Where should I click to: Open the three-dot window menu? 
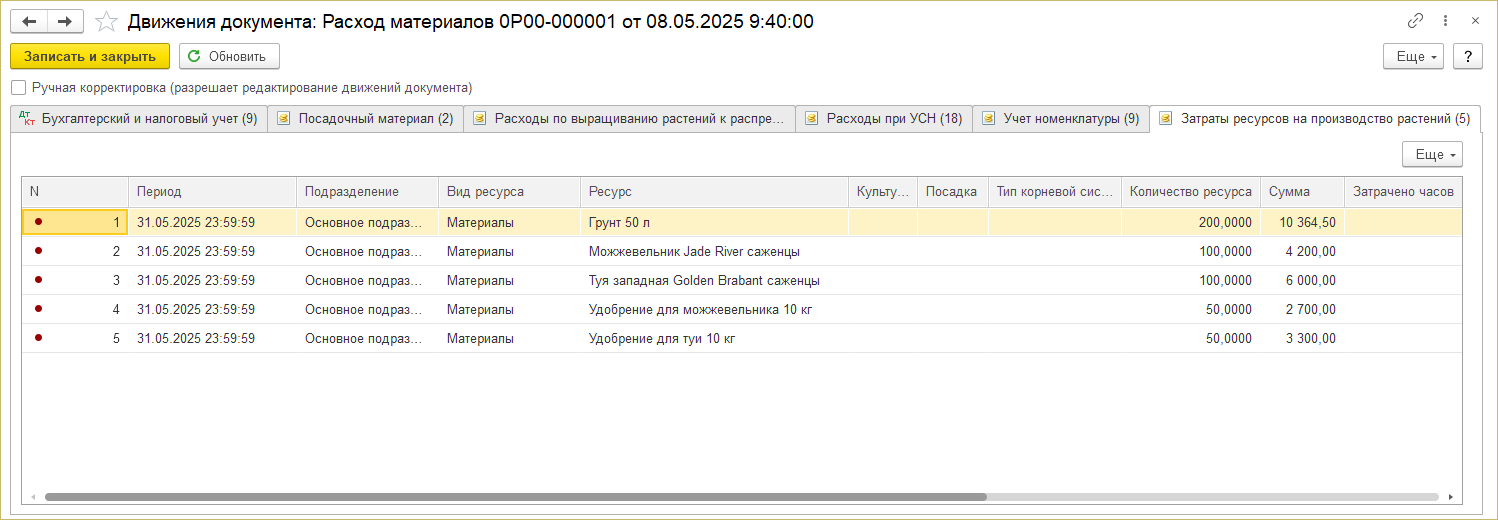[1445, 21]
